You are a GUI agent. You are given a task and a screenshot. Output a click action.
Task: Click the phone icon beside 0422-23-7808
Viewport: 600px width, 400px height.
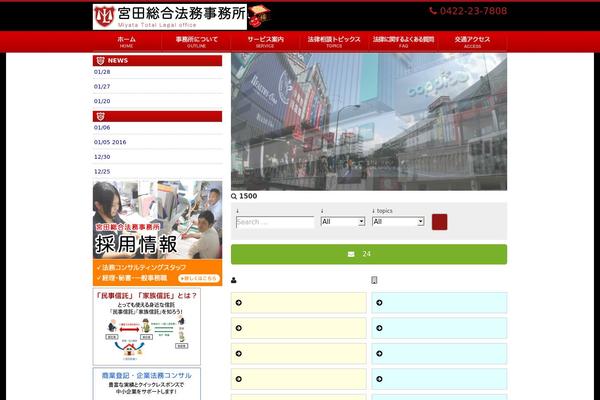tap(433, 11)
